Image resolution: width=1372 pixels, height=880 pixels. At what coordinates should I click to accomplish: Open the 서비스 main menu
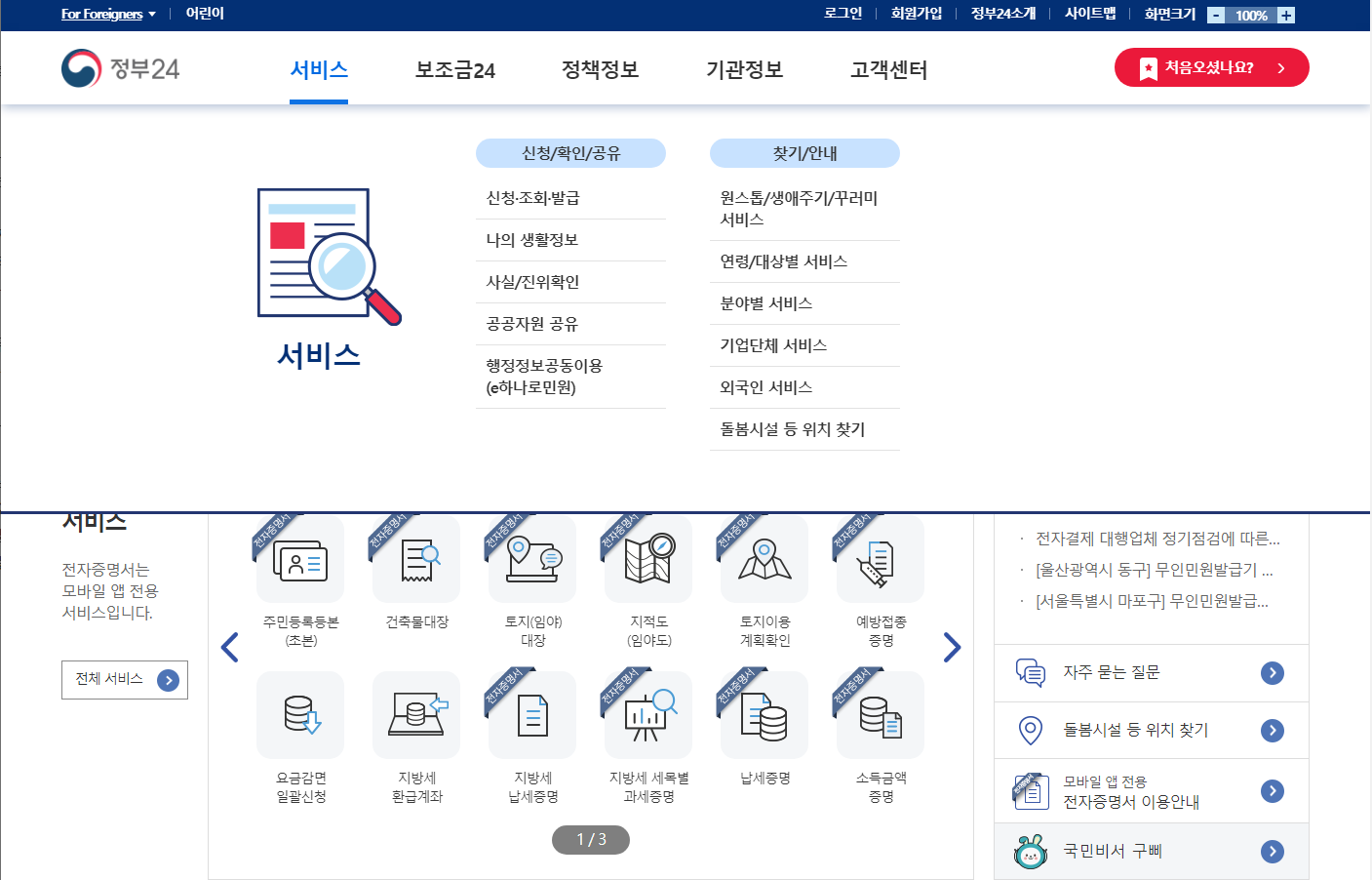319,70
